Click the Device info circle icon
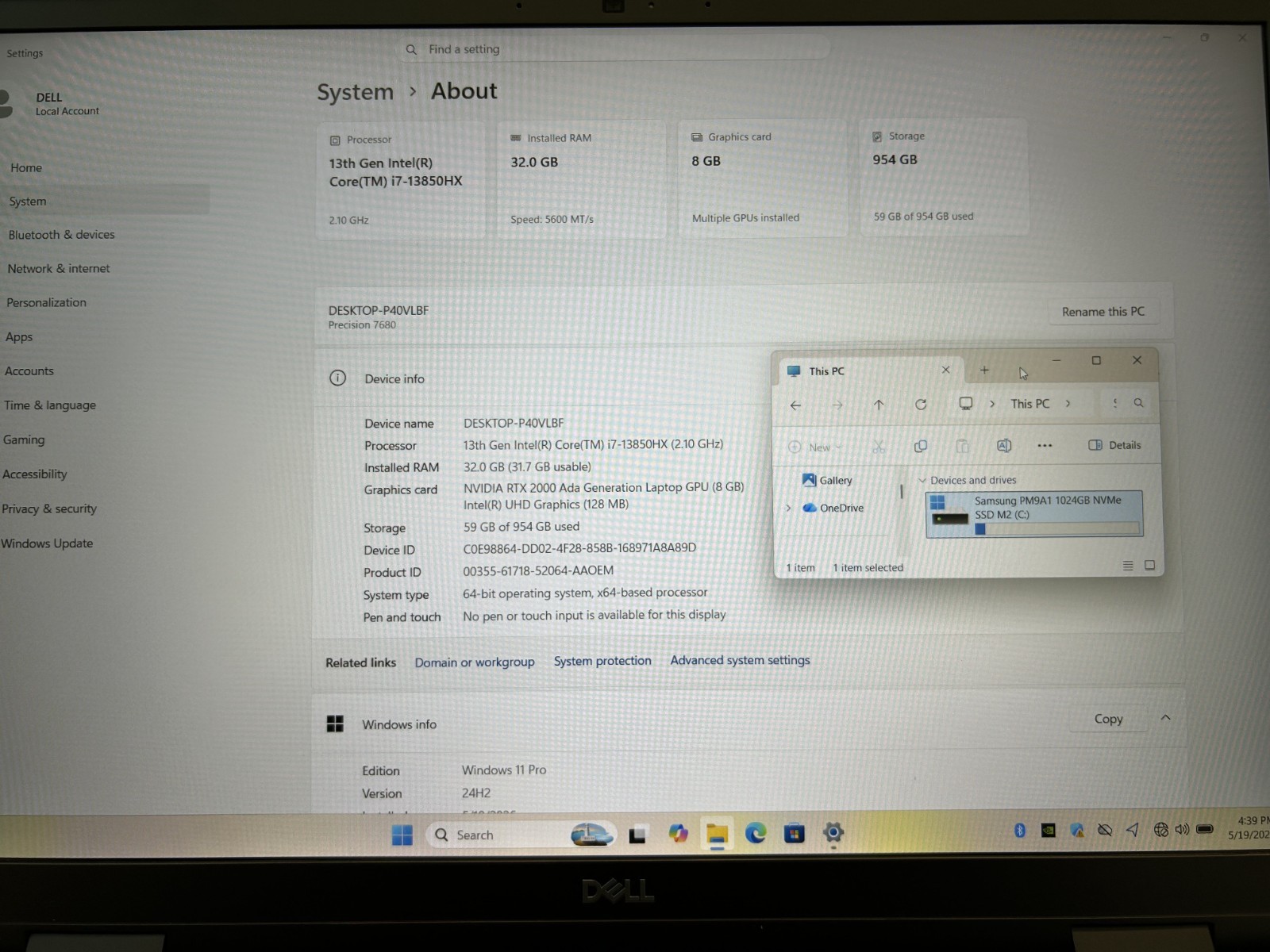 (337, 378)
